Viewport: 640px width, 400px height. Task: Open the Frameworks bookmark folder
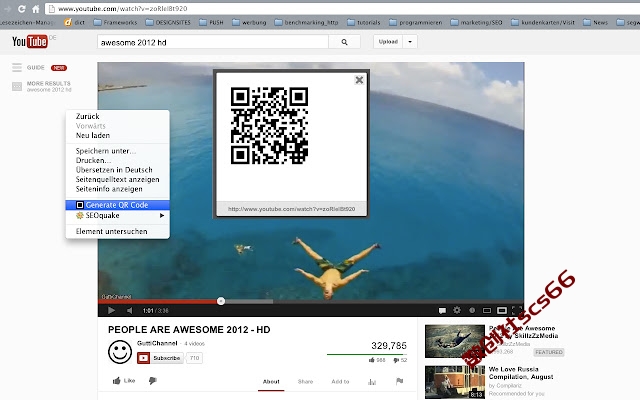(x=116, y=22)
